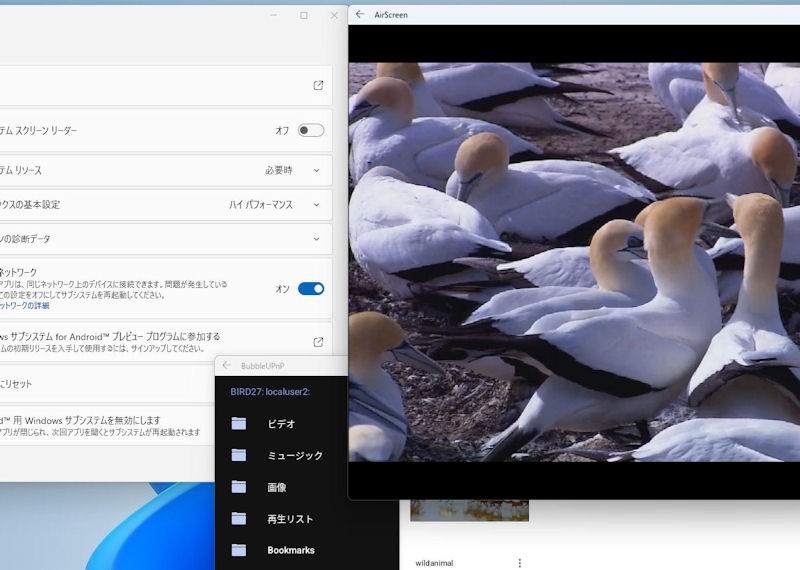
Task: Minimize the settings window
Action: 273,15
